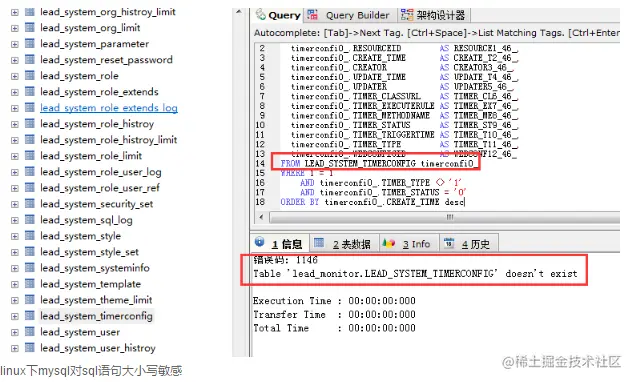Expand lead_system_timerconfig table node

click(15, 317)
